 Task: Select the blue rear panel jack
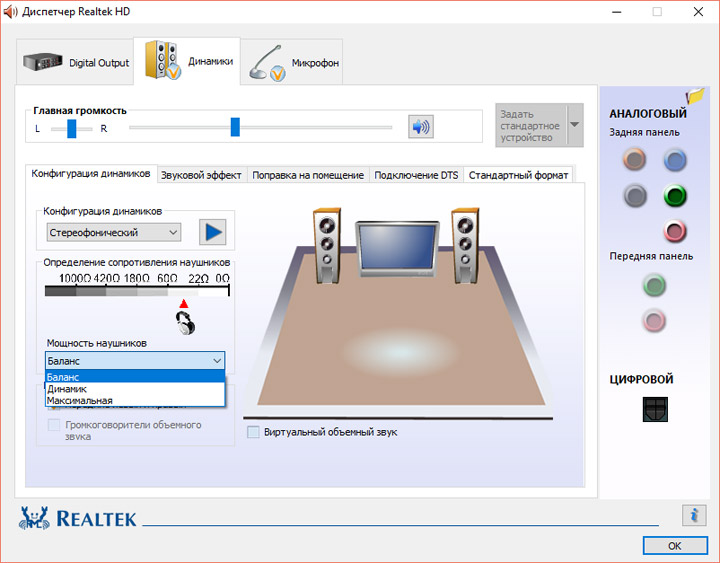[x=675, y=160]
